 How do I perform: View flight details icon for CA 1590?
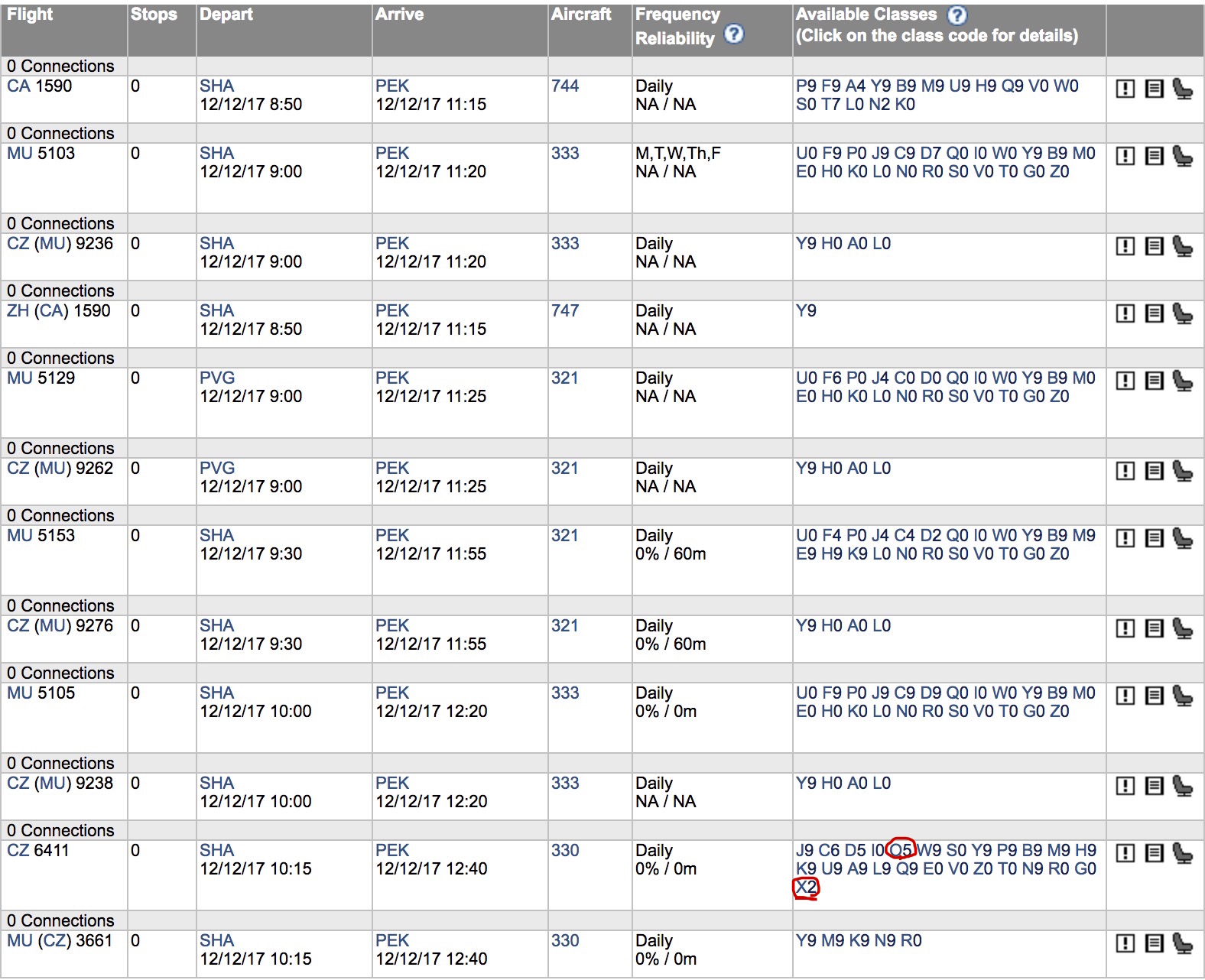point(1154,89)
